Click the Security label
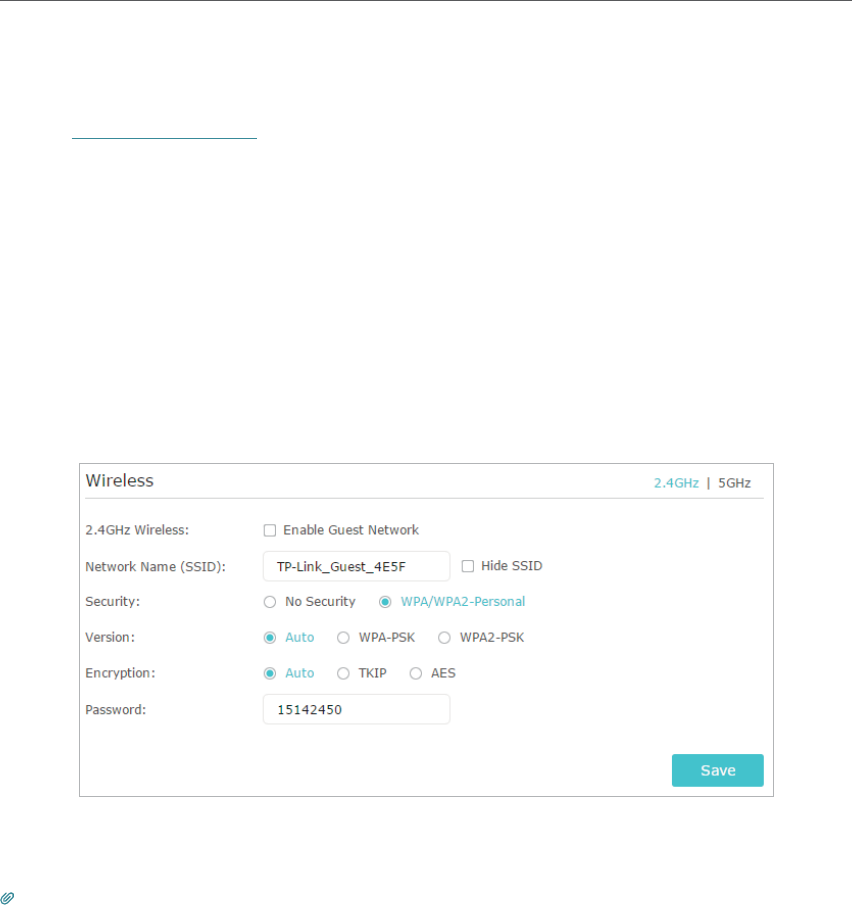 pyautogui.click(x=113, y=601)
